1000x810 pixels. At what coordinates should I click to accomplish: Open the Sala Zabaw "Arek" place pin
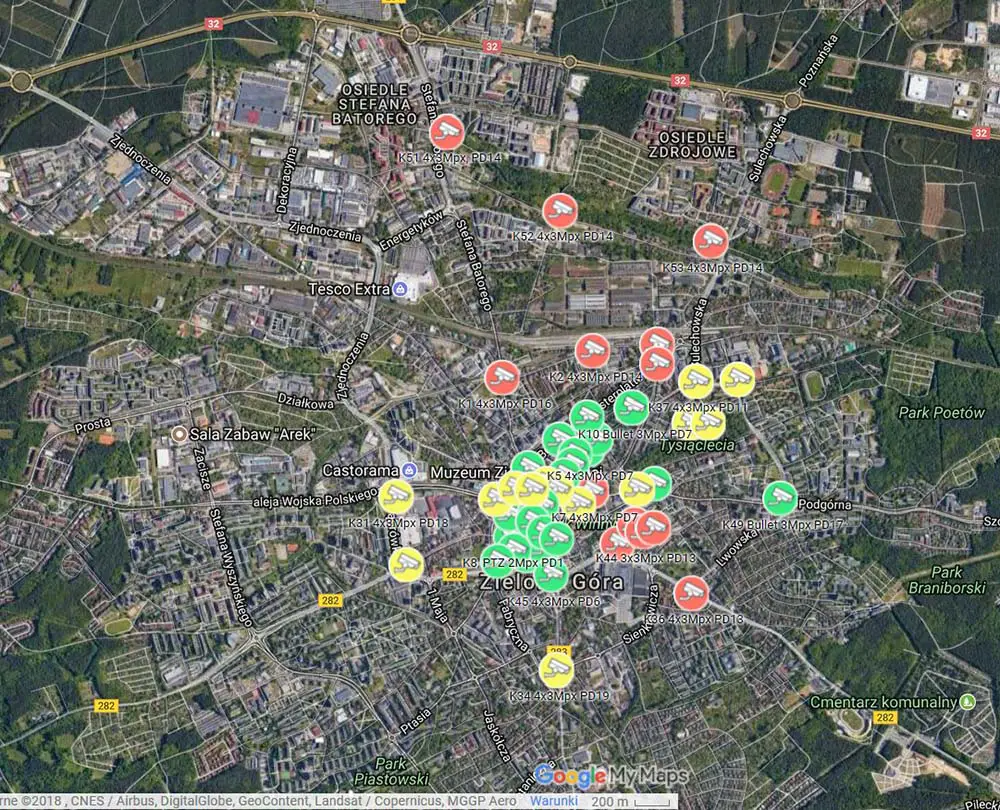pyautogui.click(x=179, y=434)
